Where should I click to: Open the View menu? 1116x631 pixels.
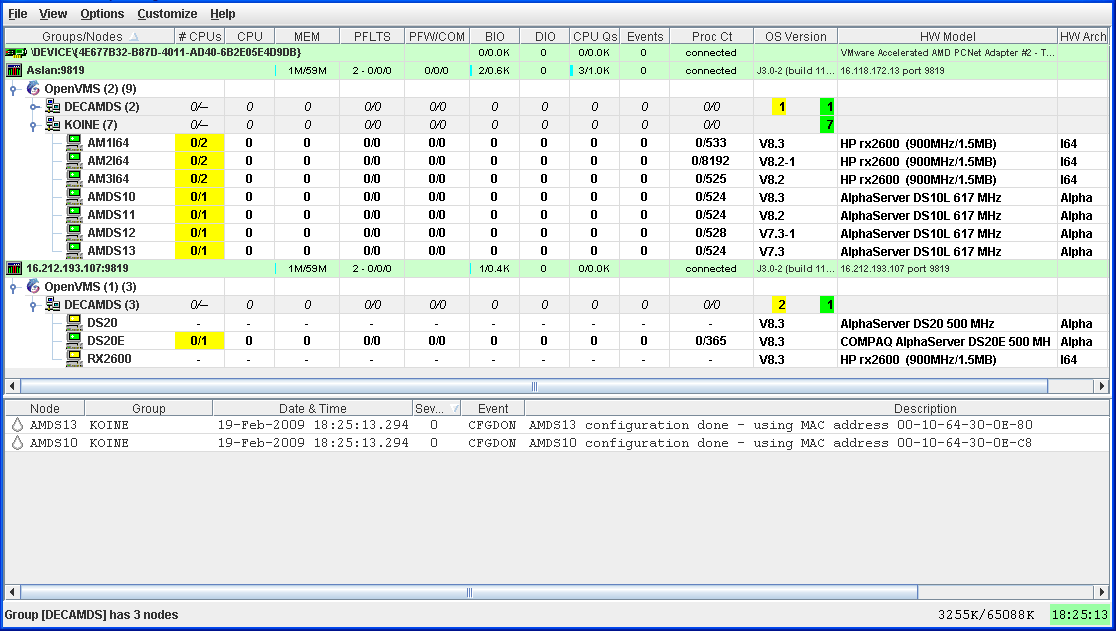[53, 14]
